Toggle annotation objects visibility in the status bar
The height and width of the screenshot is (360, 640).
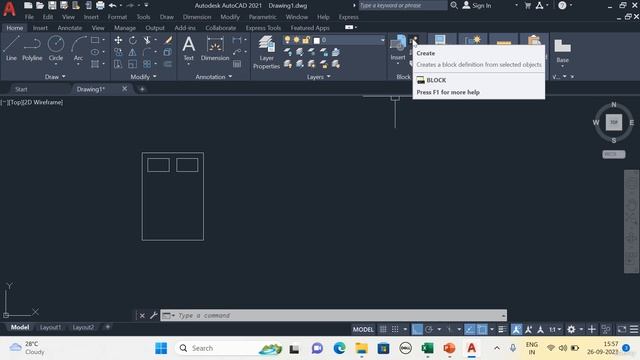click(x=516, y=329)
